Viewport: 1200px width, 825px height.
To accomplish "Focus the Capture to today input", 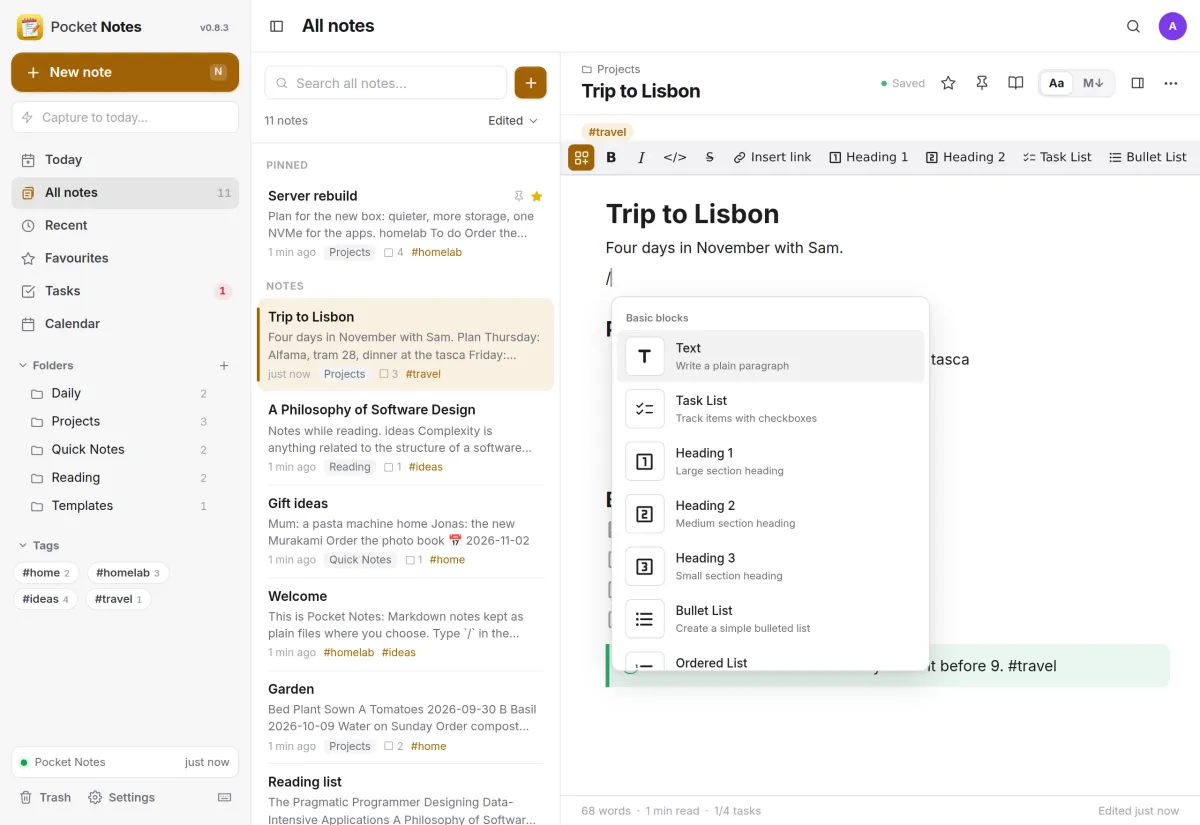I will pyautogui.click(x=125, y=117).
